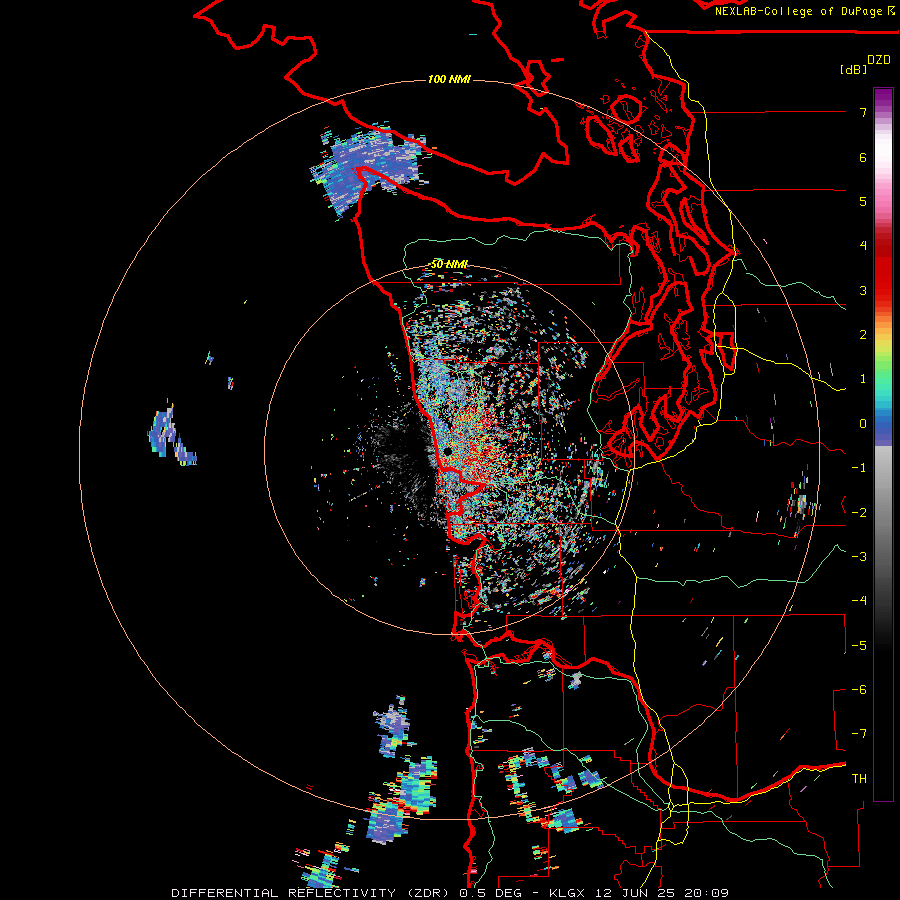900x900 pixels.
Task: Click the -4 value on the color scale
Action: click(x=859, y=601)
